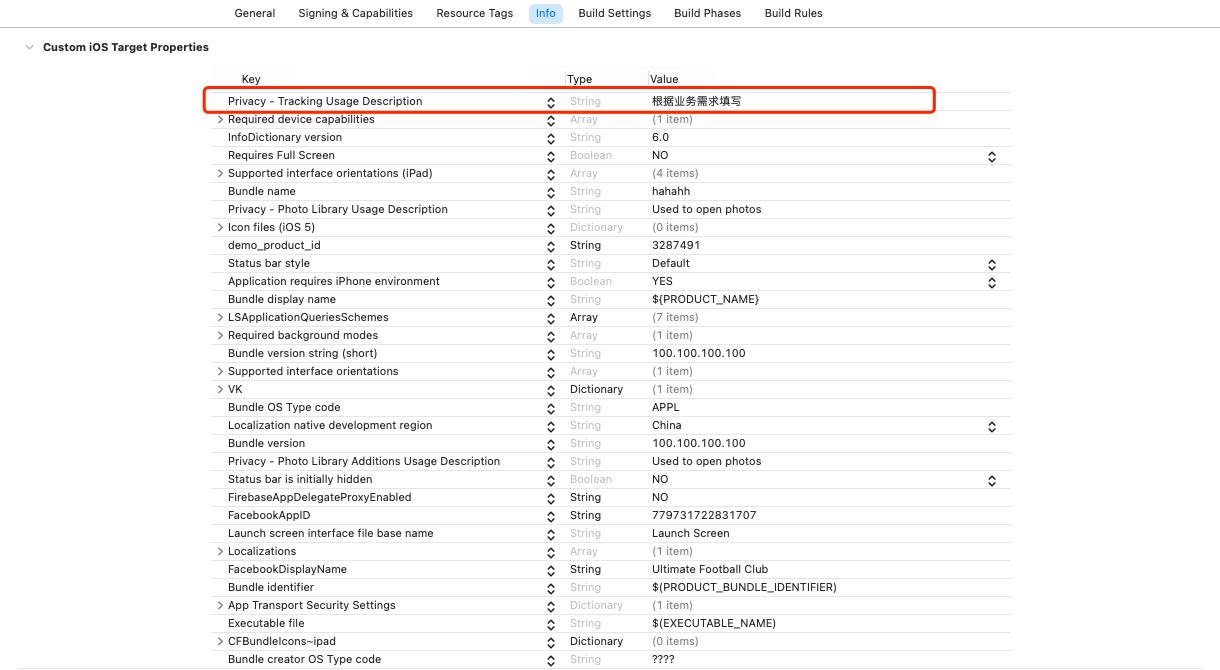Click key stepper for InfoDictionary version
This screenshot has width=1220, height=670.
tap(551, 138)
